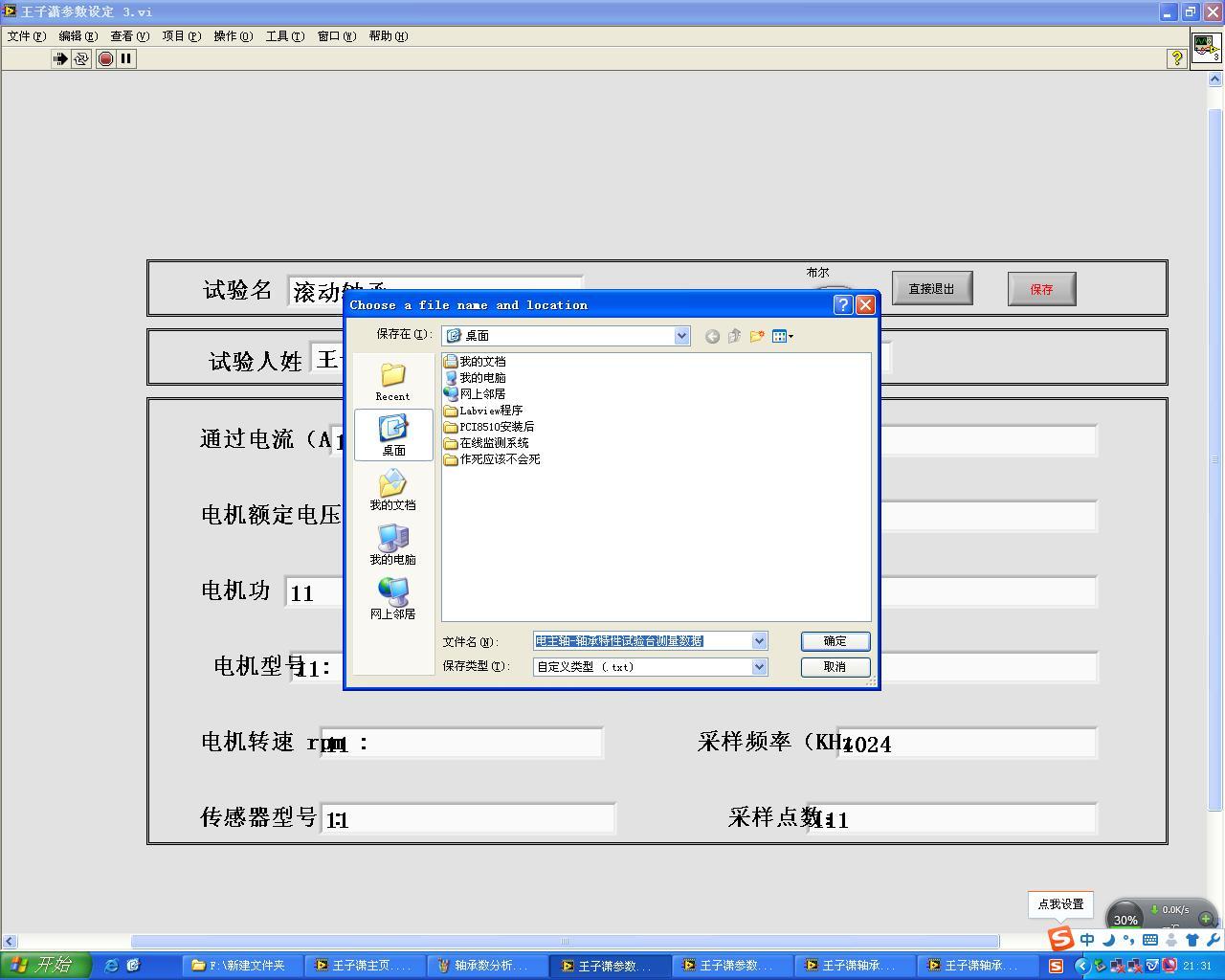The height and width of the screenshot is (980, 1225).
Task: Switch to 王子潇主页 taskbar window
Action: click(x=365, y=966)
